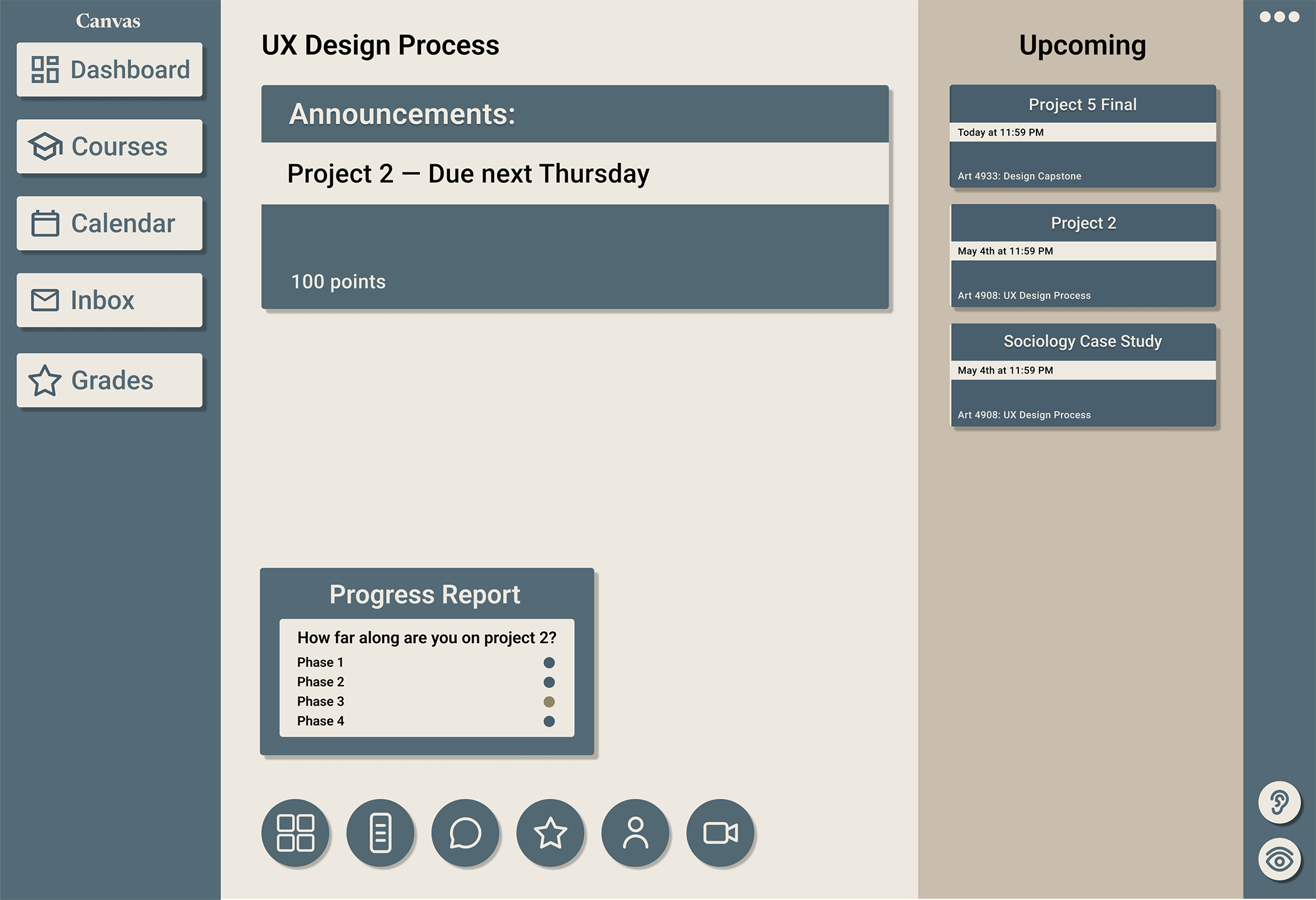Expand the Sociology Case Study card
This screenshot has width=1316, height=900.
[1083, 375]
